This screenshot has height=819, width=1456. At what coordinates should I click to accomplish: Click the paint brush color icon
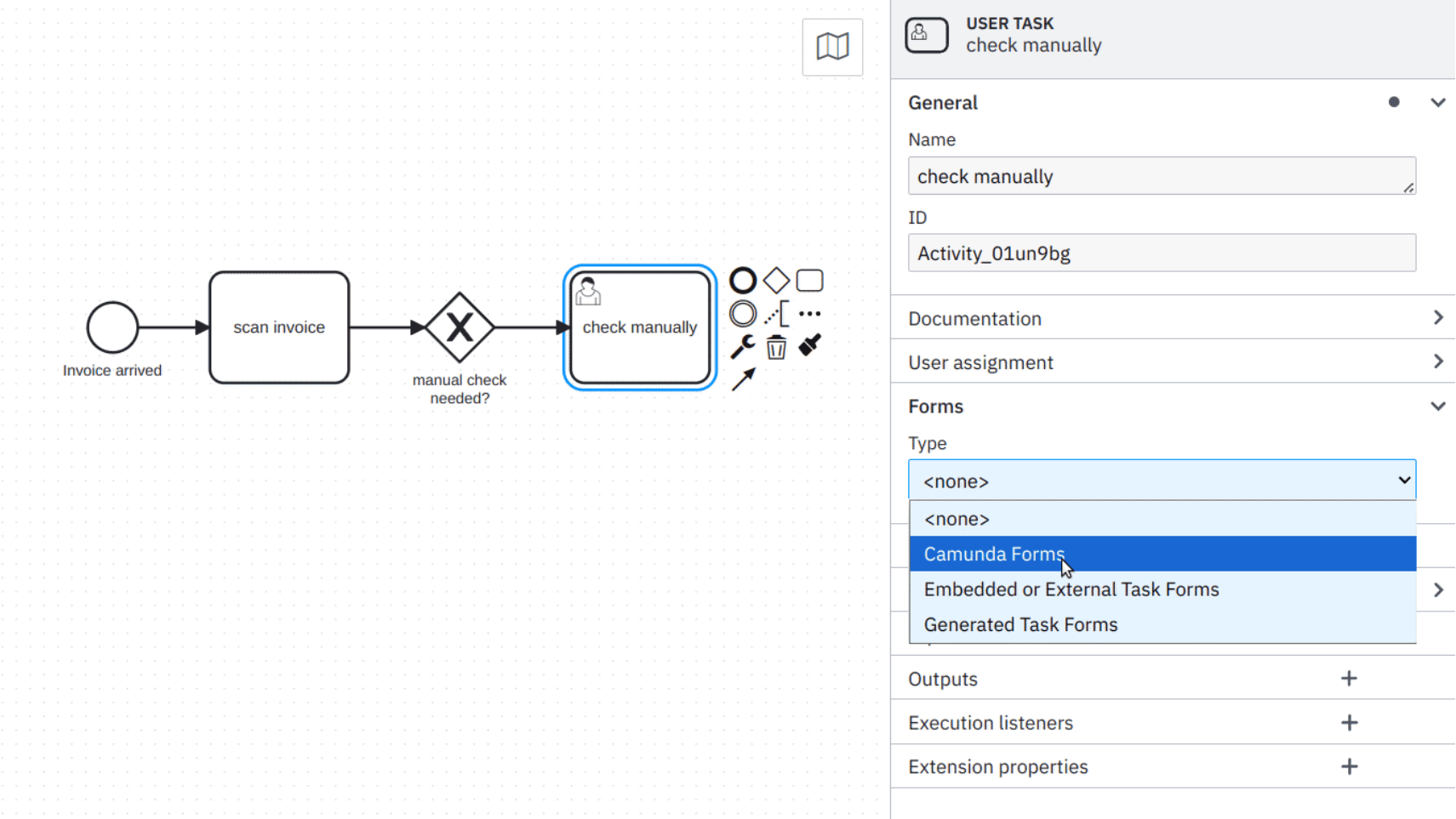point(809,345)
